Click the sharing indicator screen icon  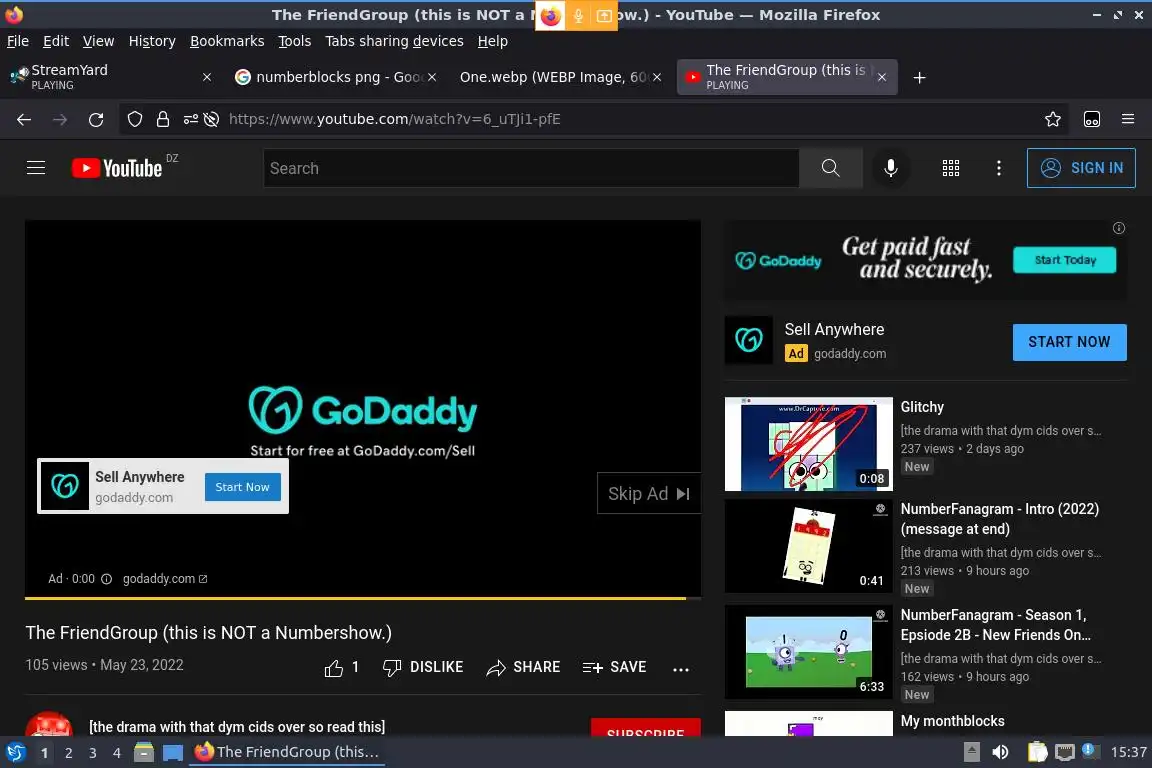pos(604,15)
